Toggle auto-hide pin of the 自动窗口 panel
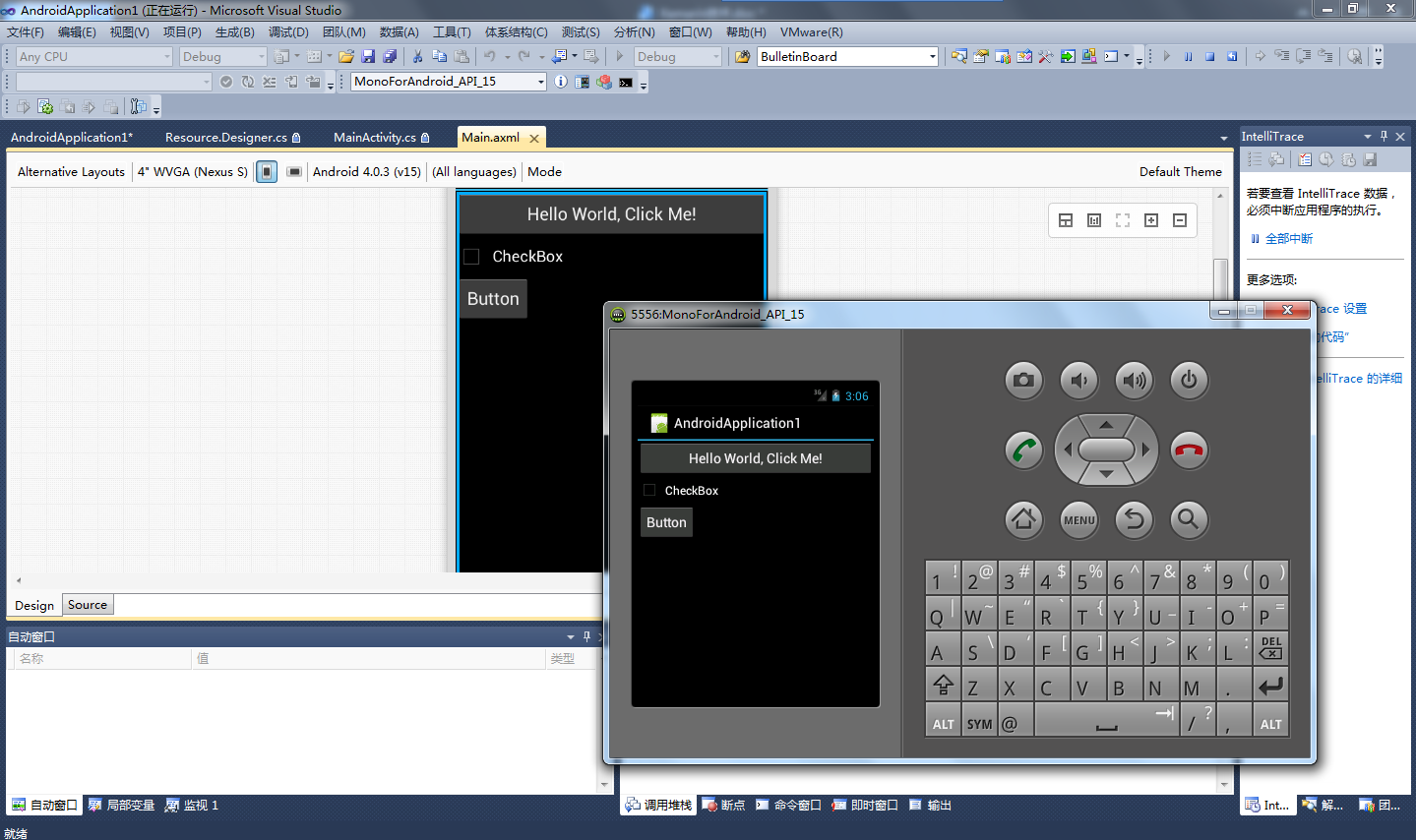This screenshot has height=840, width=1416. coord(586,637)
